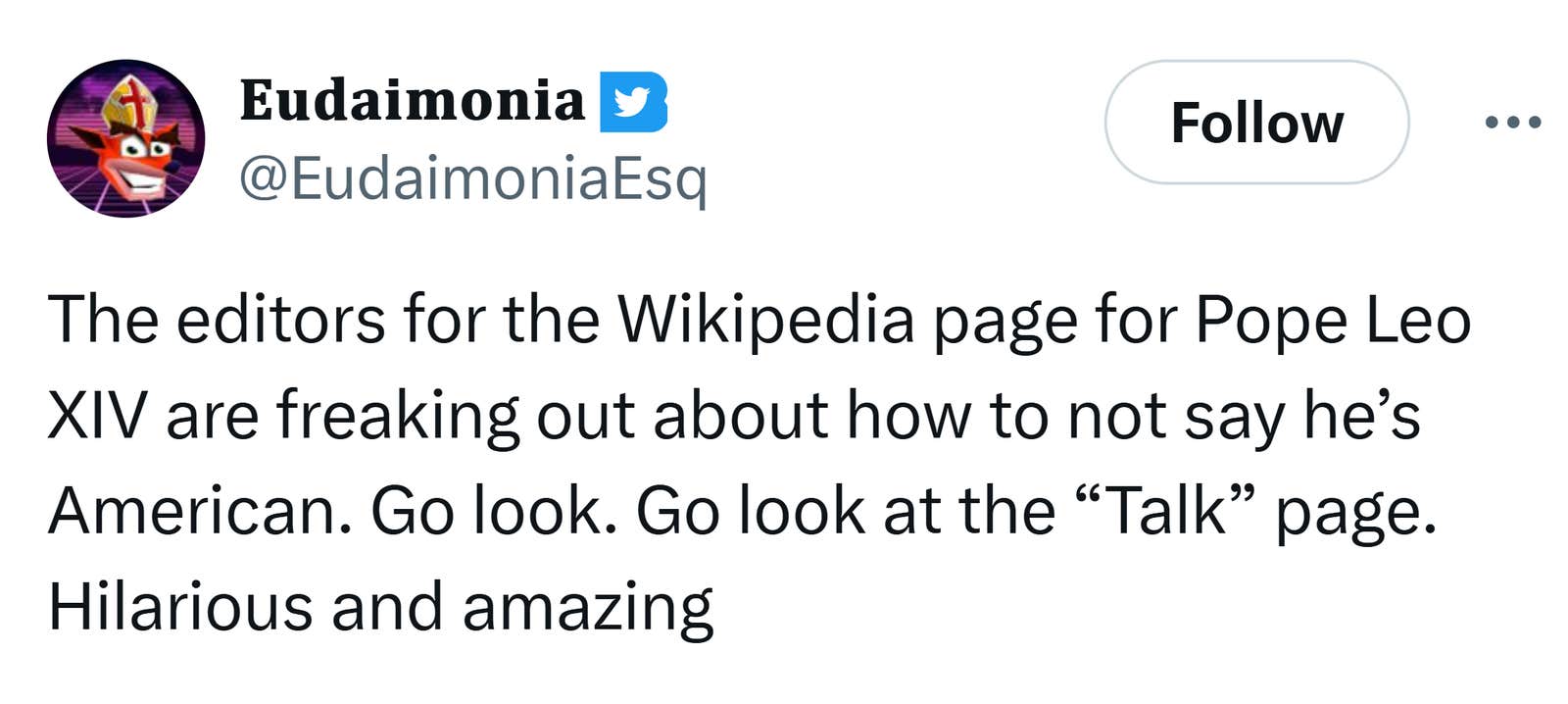The height and width of the screenshot is (704, 1568).
Task: Click the word "editors" in the tweet
Action: coord(280,321)
